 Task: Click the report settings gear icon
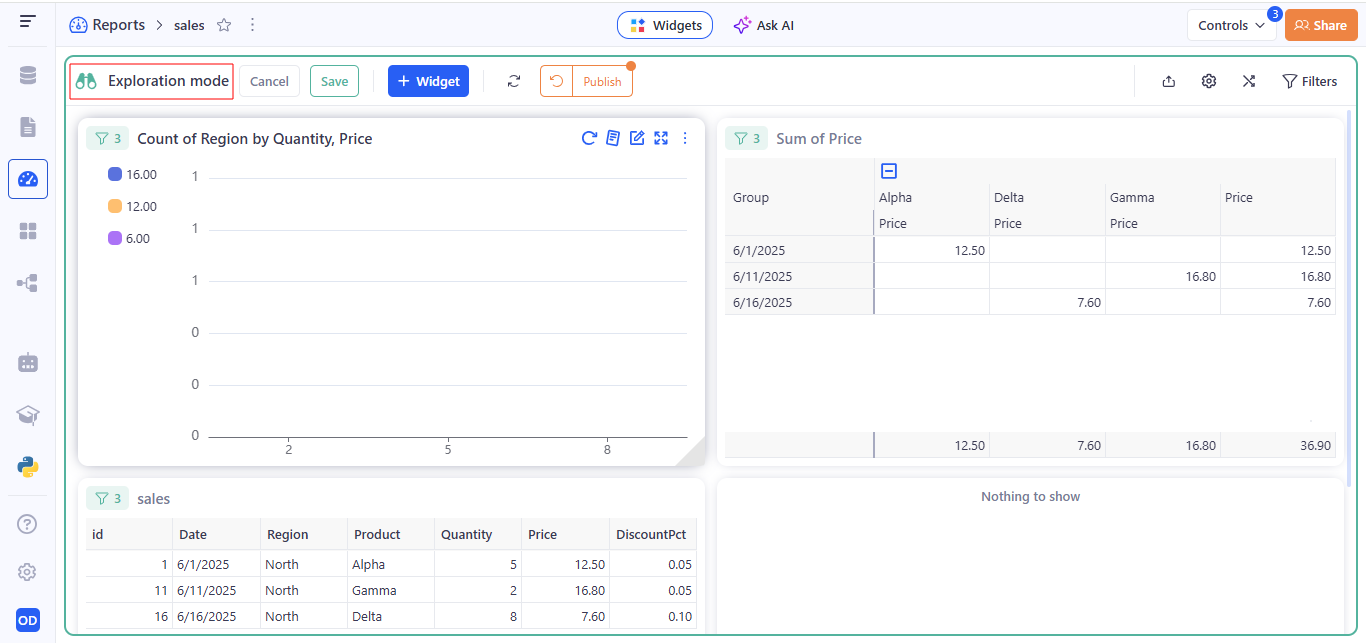point(1208,81)
